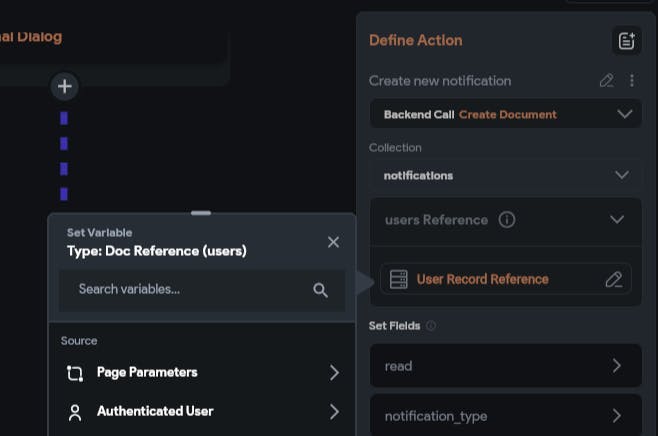
Task: Click the User Record Reference link
Action: click(482, 279)
